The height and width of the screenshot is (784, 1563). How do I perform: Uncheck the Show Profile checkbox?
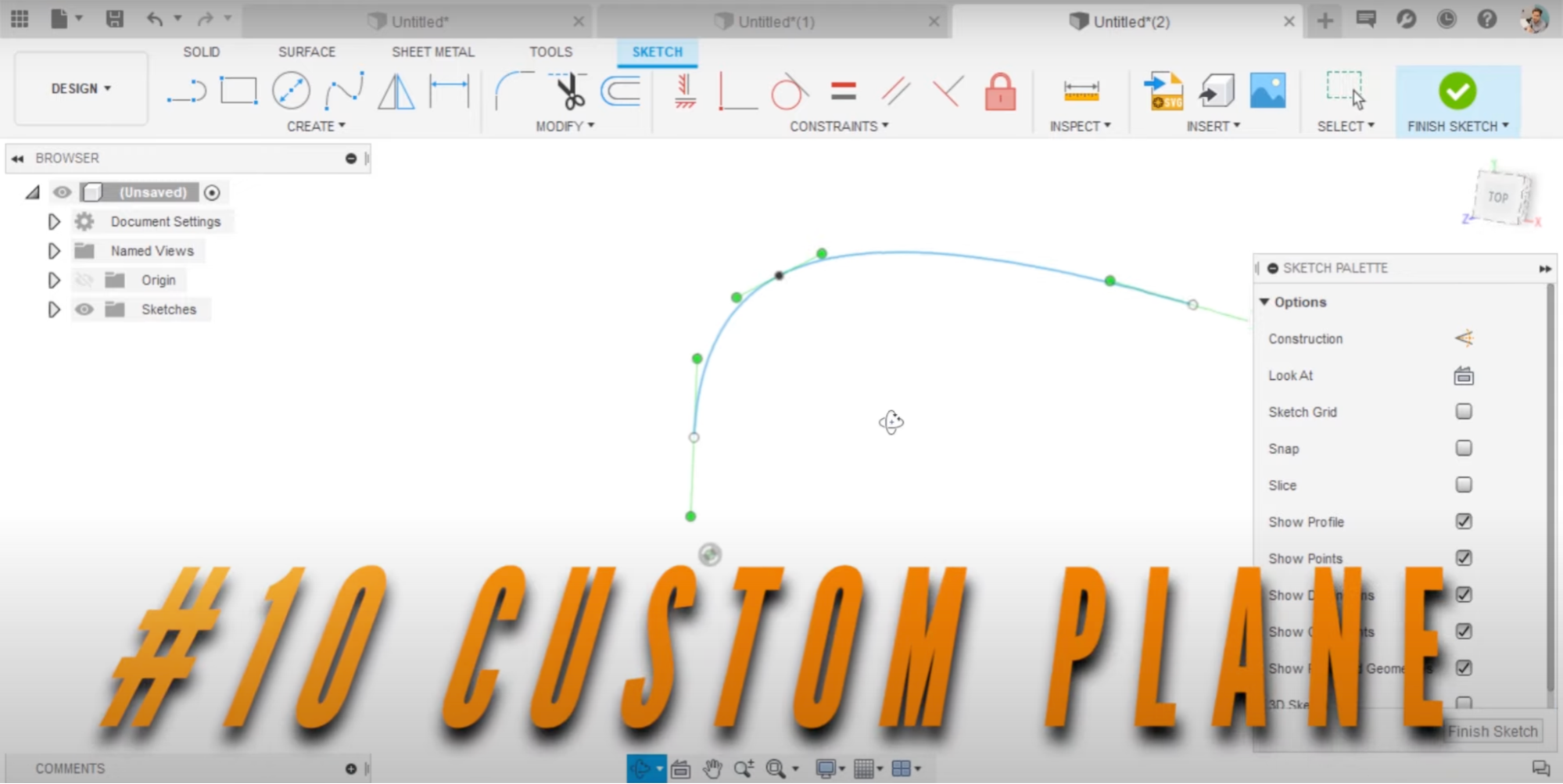(x=1464, y=521)
